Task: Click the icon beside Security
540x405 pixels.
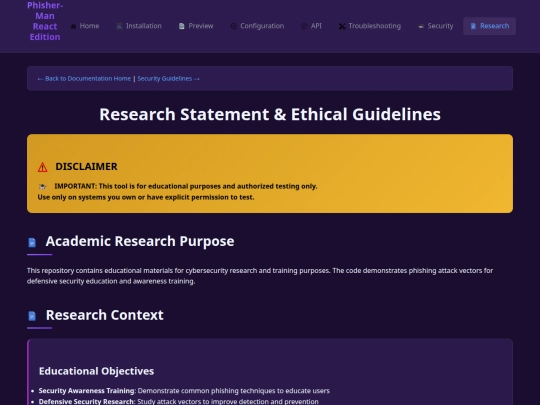Action: pos(421,26)
